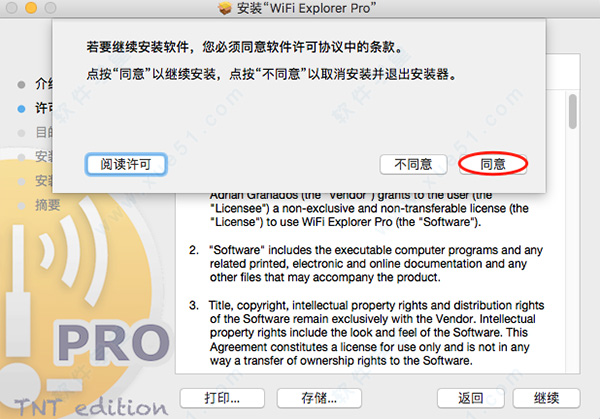Click the gray zoom window button
Viewport: 600px width, 419px height.
[51, 7]
